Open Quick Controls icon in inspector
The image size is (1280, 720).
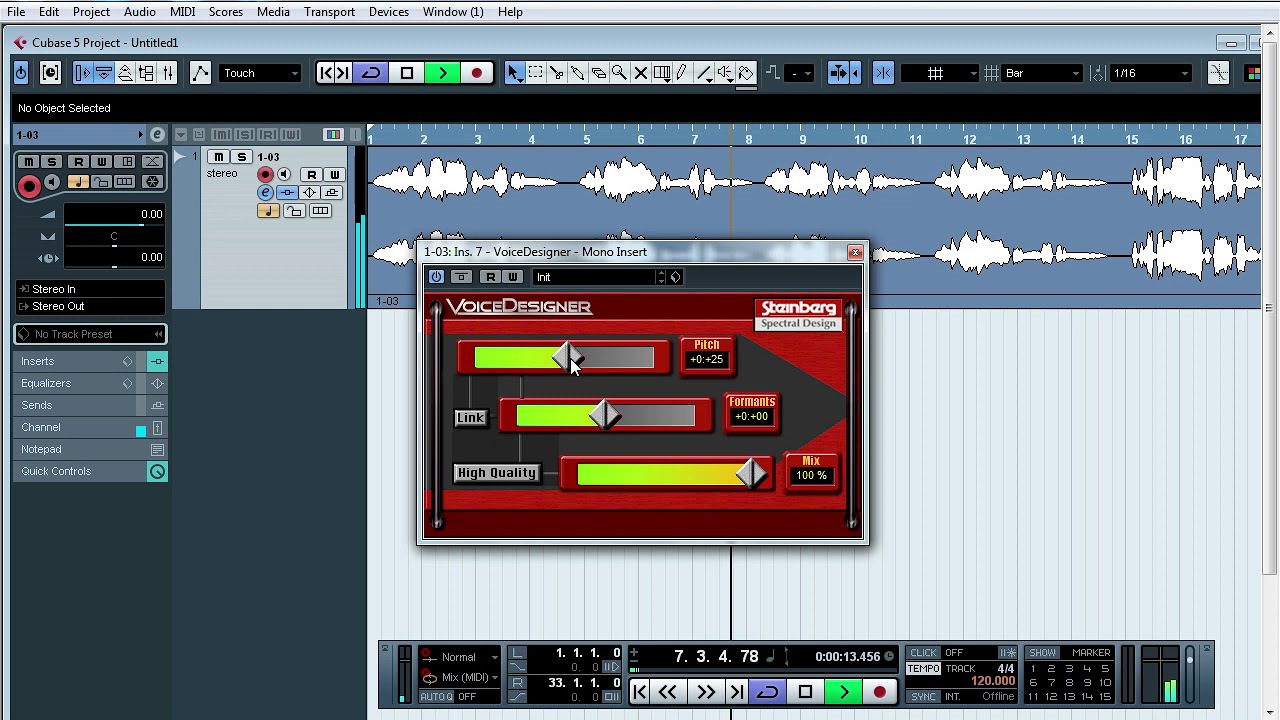point(157,472)
